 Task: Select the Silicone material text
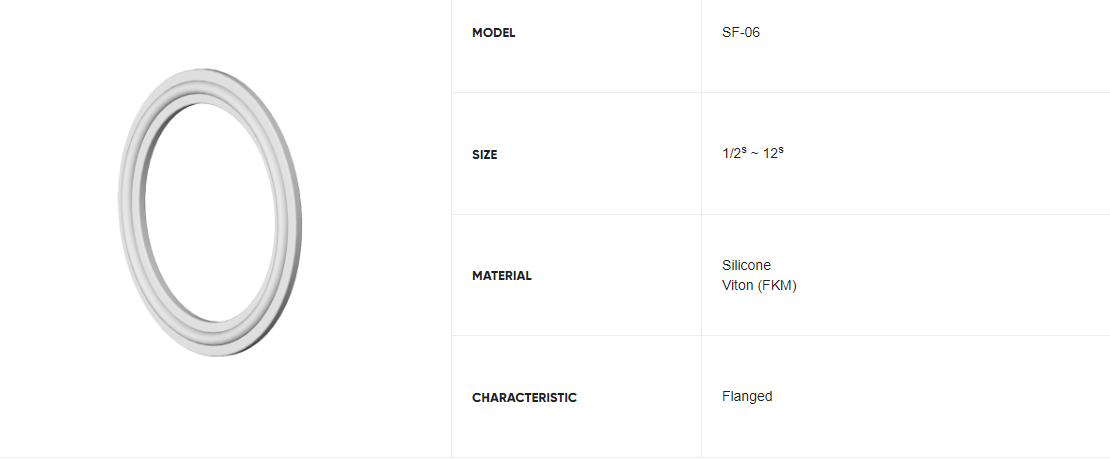(x=746, y=265)
